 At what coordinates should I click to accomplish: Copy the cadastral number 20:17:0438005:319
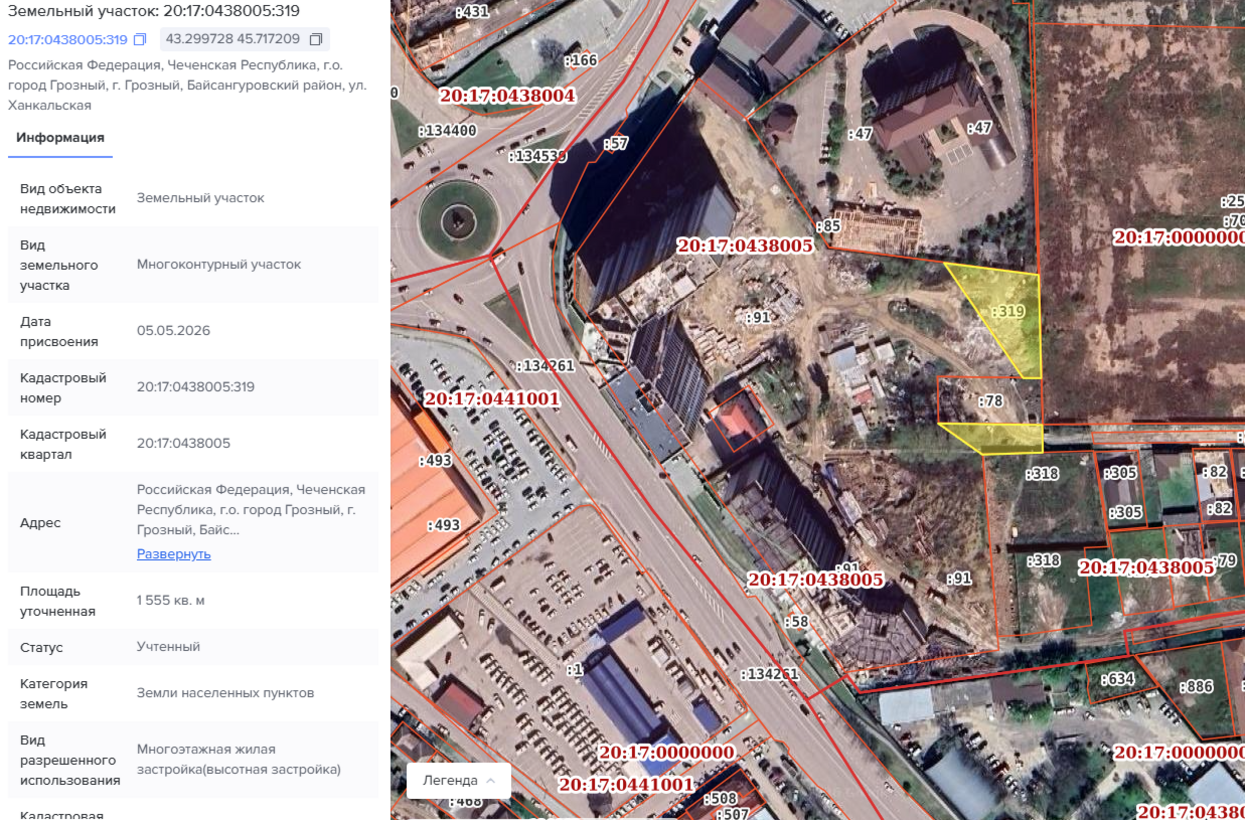click(x=140, y=40)
